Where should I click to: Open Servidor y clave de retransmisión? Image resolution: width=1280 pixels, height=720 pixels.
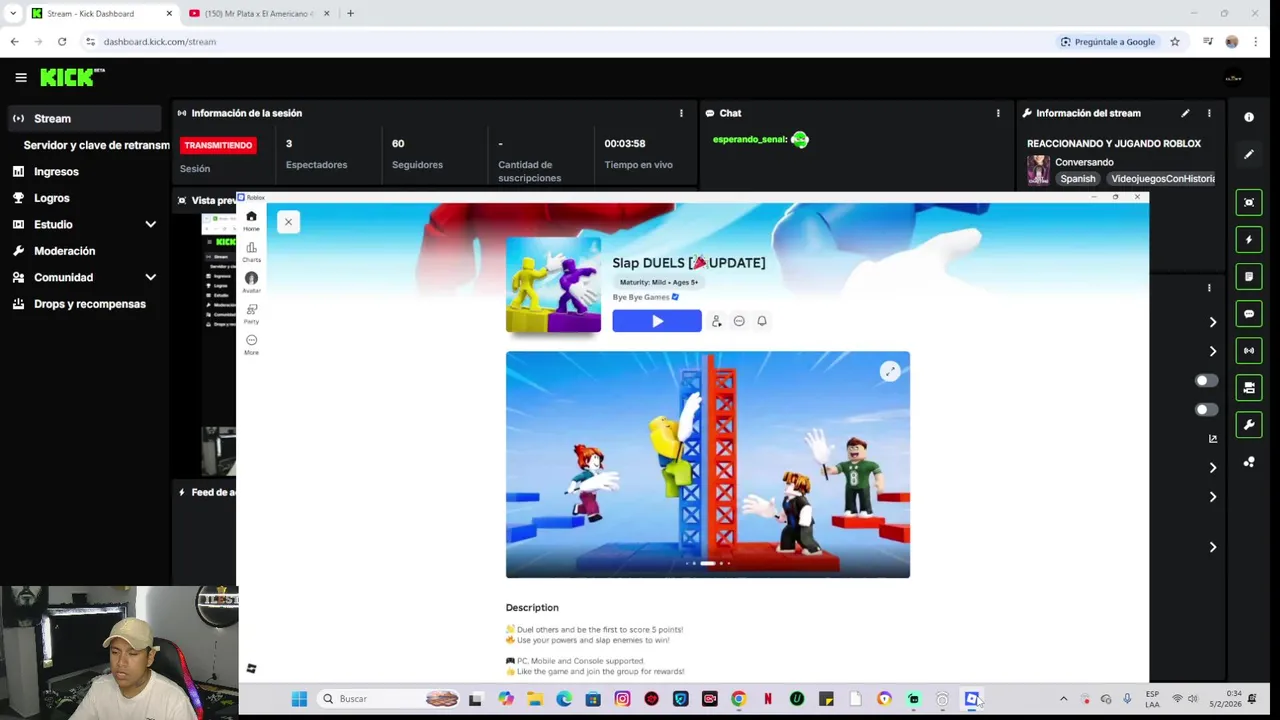pyautogui.click(x=96, y=145)
